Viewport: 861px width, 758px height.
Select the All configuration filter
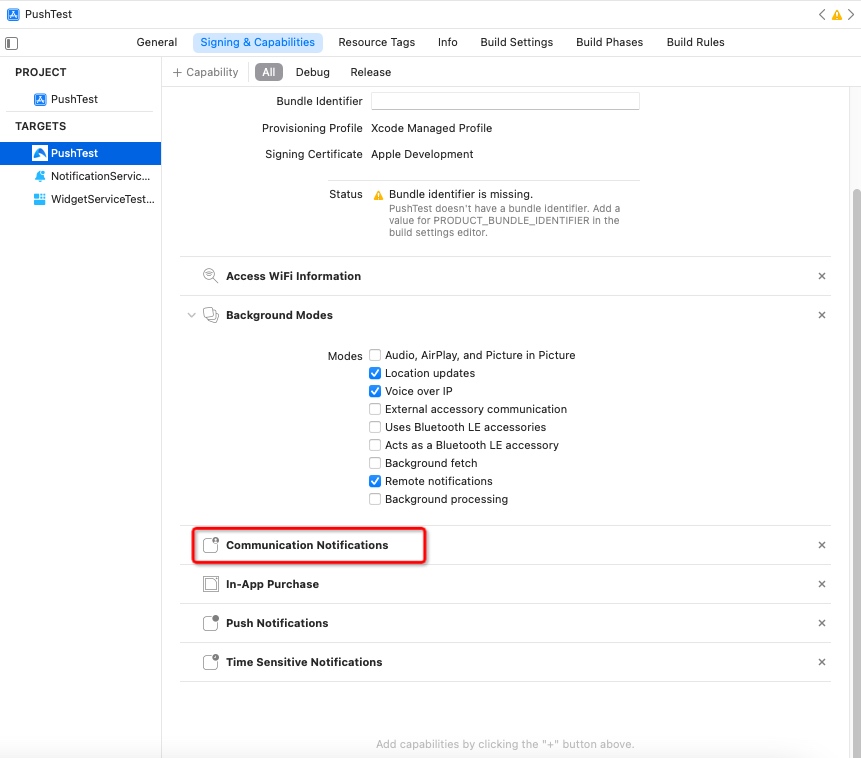click(269, 72)
